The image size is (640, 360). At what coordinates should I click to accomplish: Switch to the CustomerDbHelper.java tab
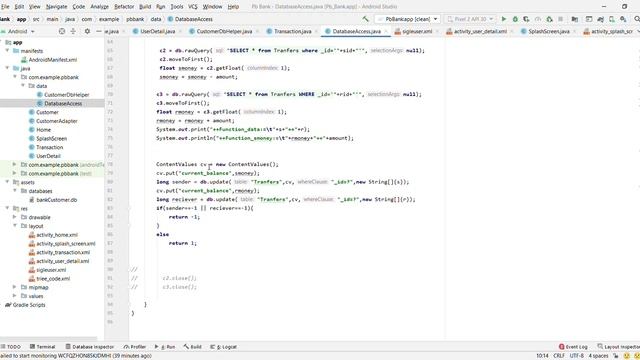point(224,31)
